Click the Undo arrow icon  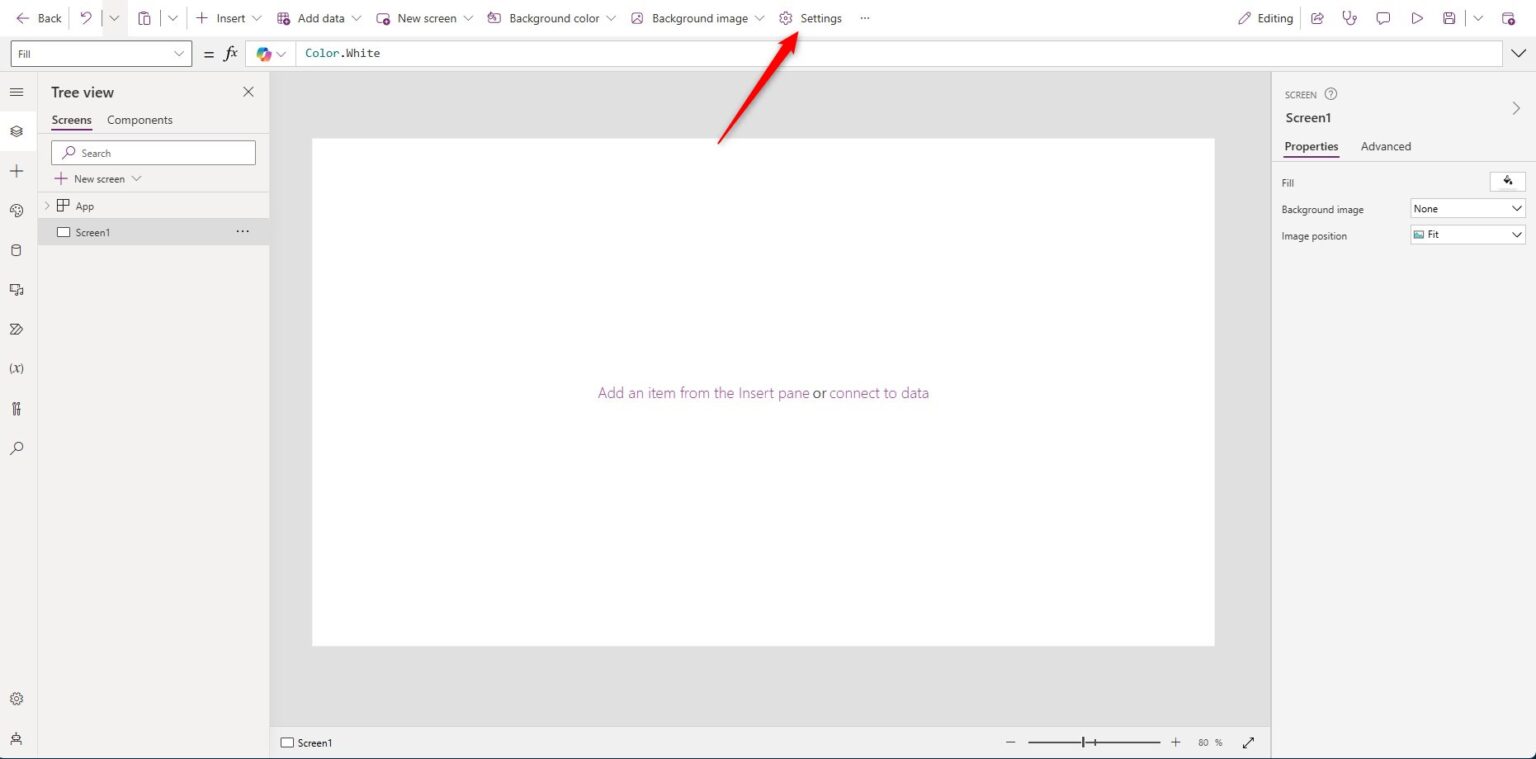point(86,18)
